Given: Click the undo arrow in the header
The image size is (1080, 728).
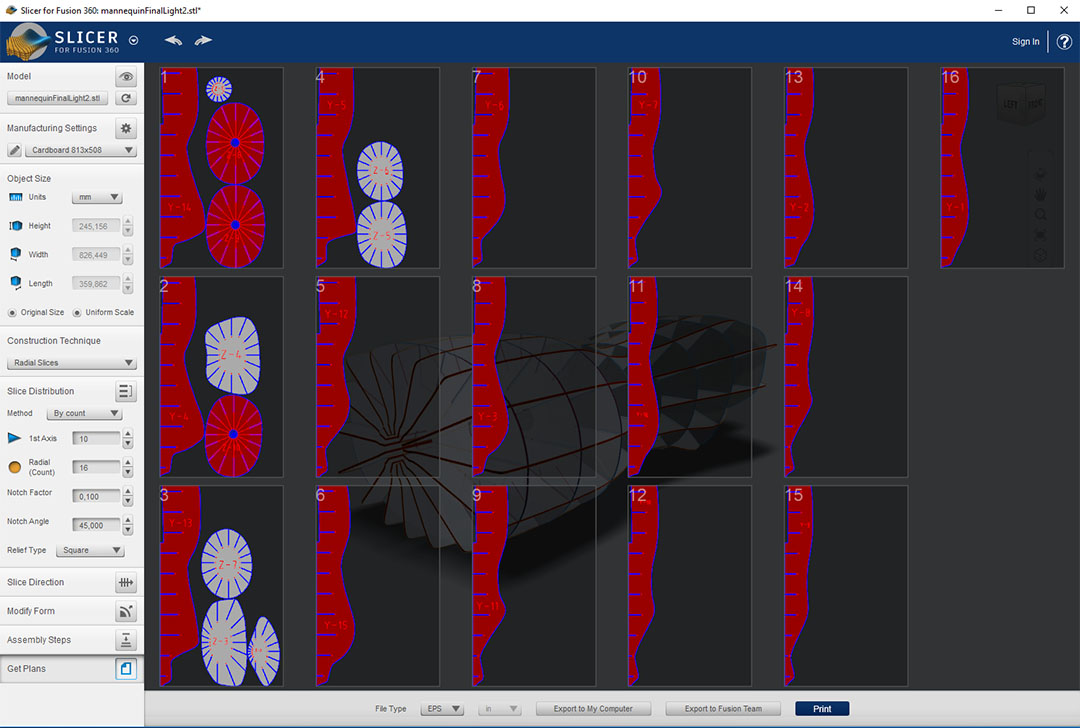Looking at the screenshot, I should (x=173, y=41).
